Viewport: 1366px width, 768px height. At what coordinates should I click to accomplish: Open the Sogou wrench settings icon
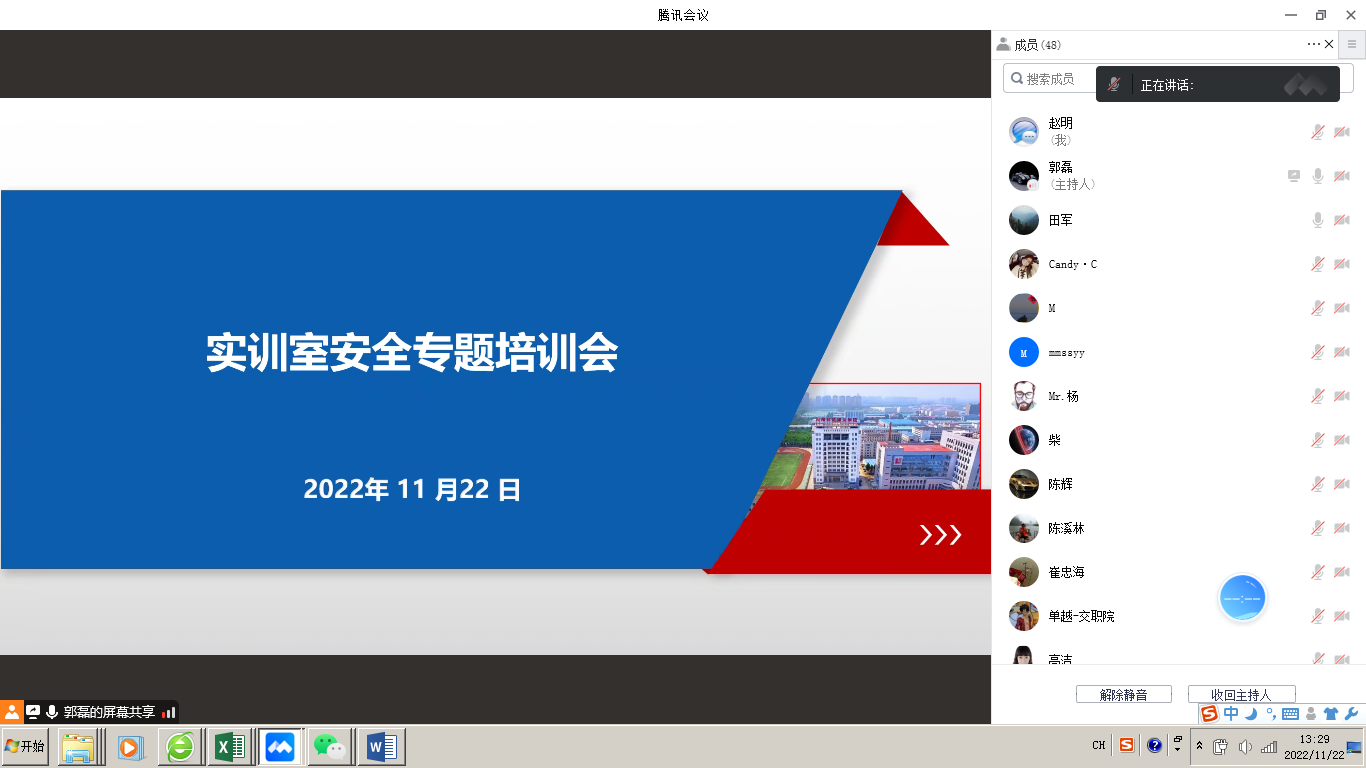pos(1352,714)
